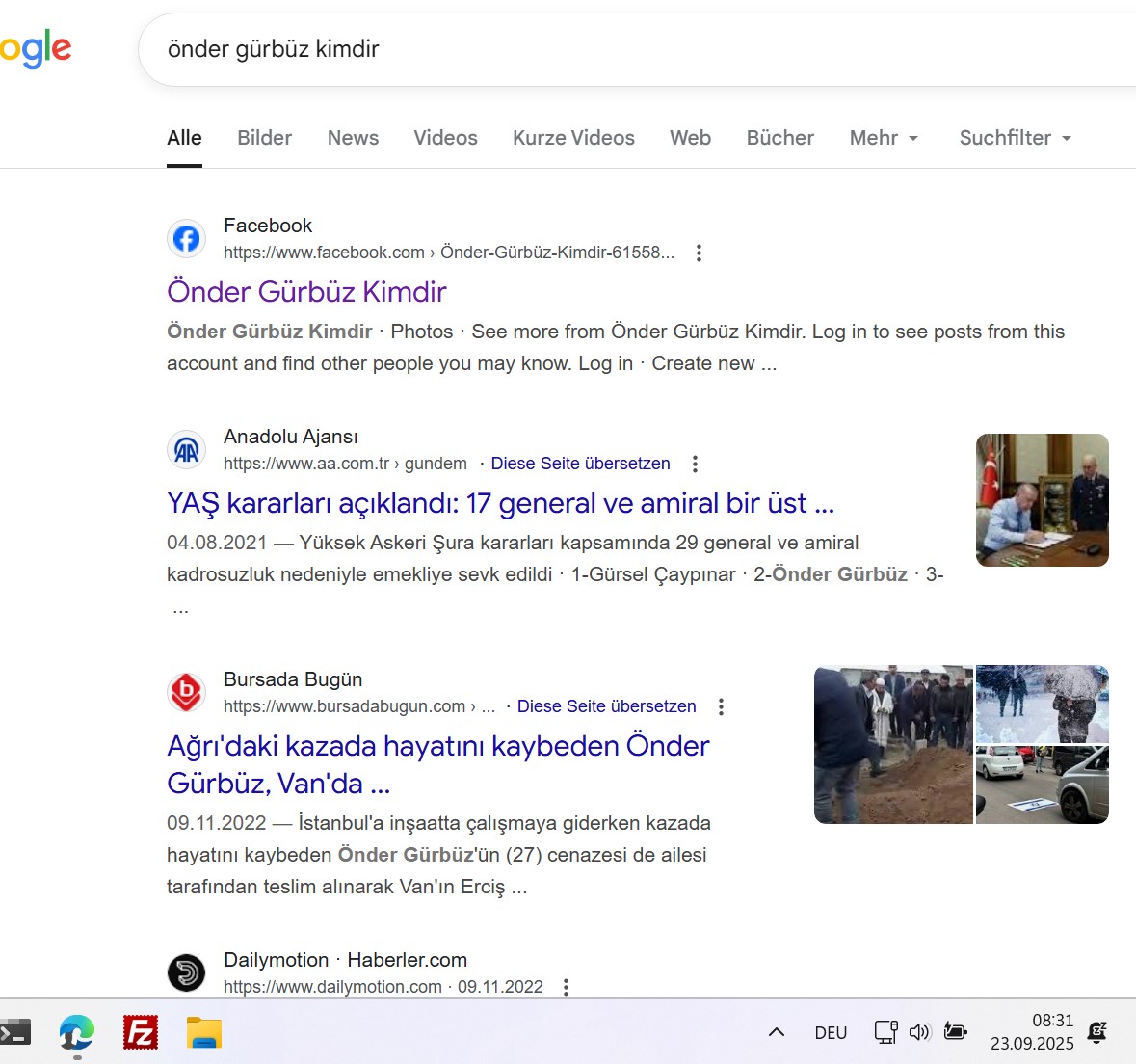The image size is (1136, 1064).
Task: Click the Google logo
Action: (x=35, y=49)
